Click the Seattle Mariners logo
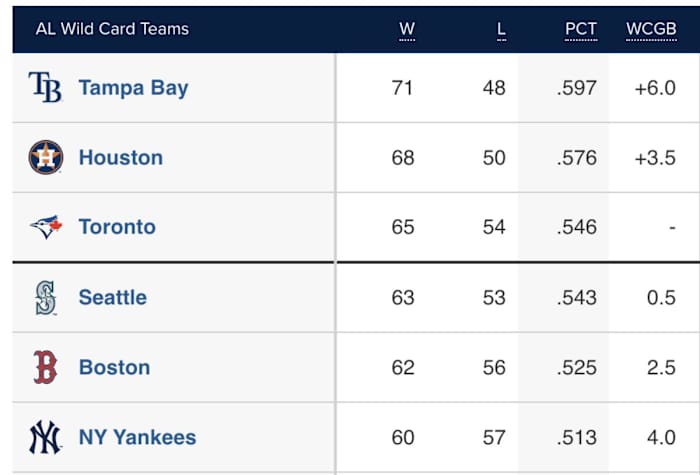 [46, 298]
